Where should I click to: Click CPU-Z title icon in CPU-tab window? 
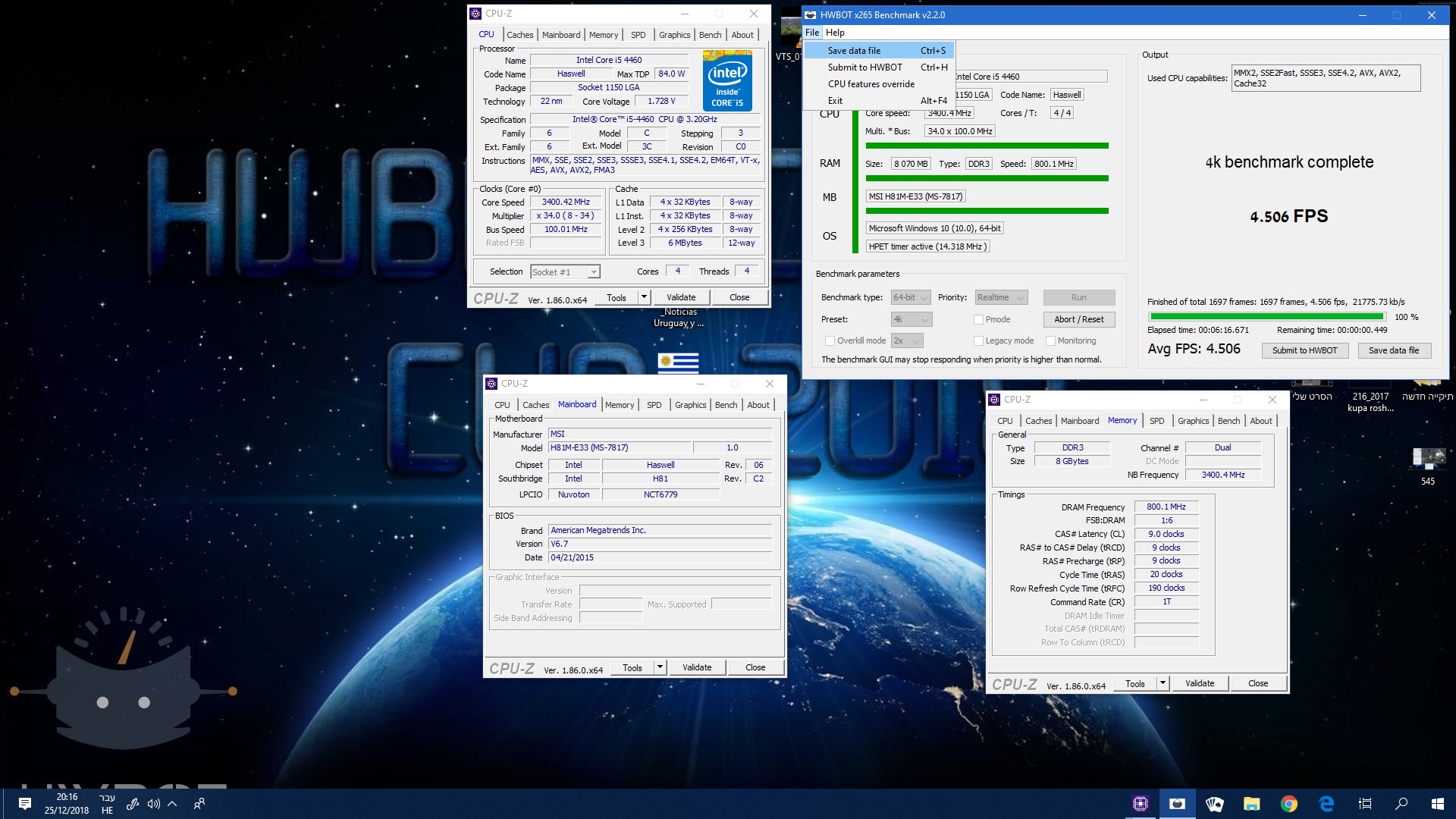[475, 14]
